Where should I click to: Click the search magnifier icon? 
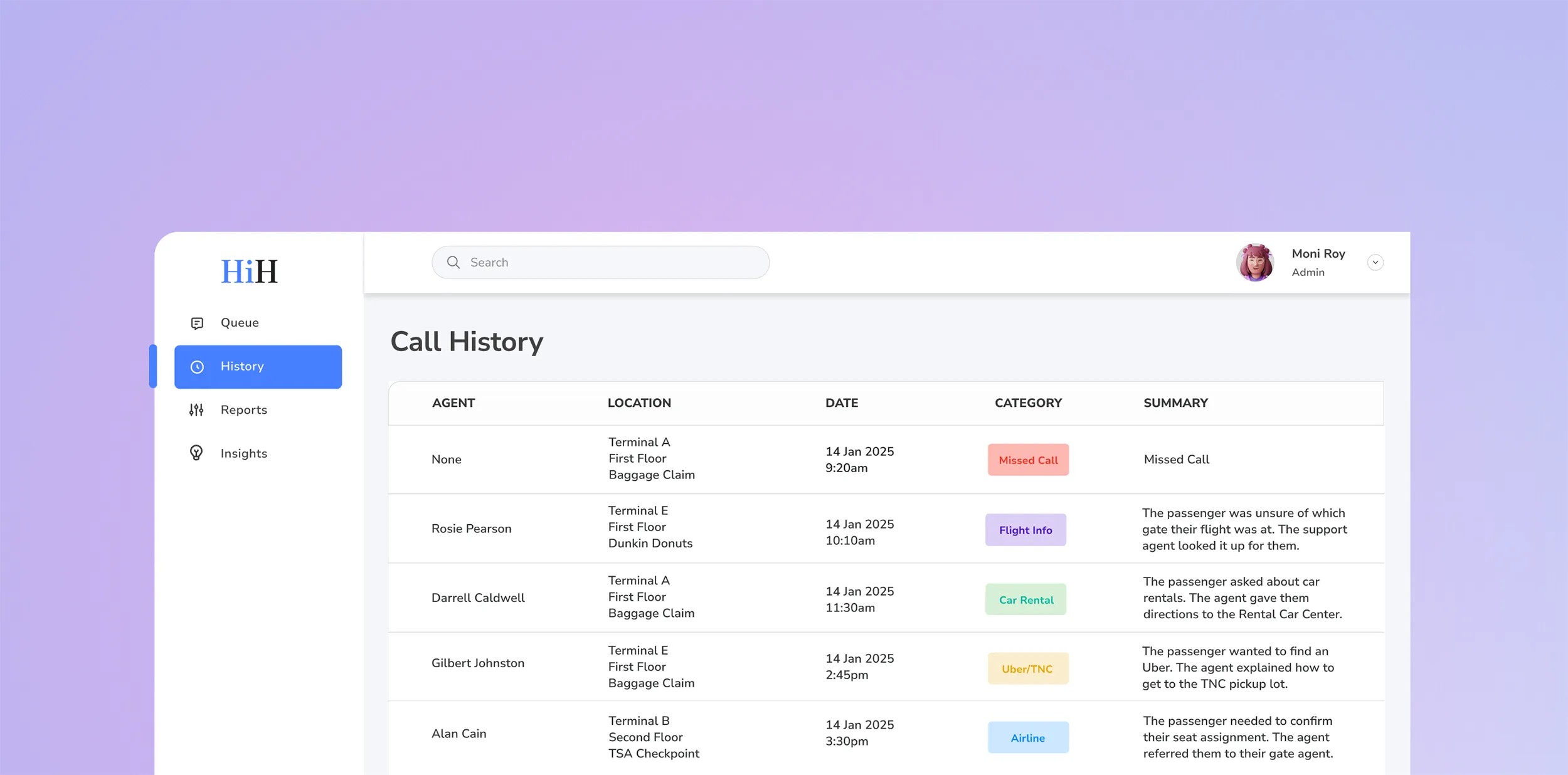[x=453, y=262]
